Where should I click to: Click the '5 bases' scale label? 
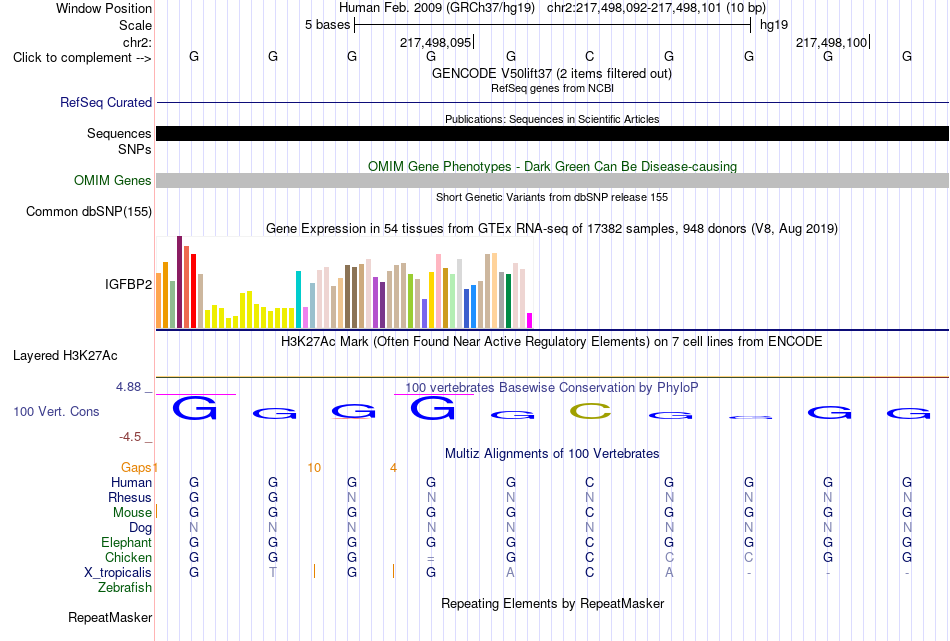pyautogui.click(x=327, y=25)
